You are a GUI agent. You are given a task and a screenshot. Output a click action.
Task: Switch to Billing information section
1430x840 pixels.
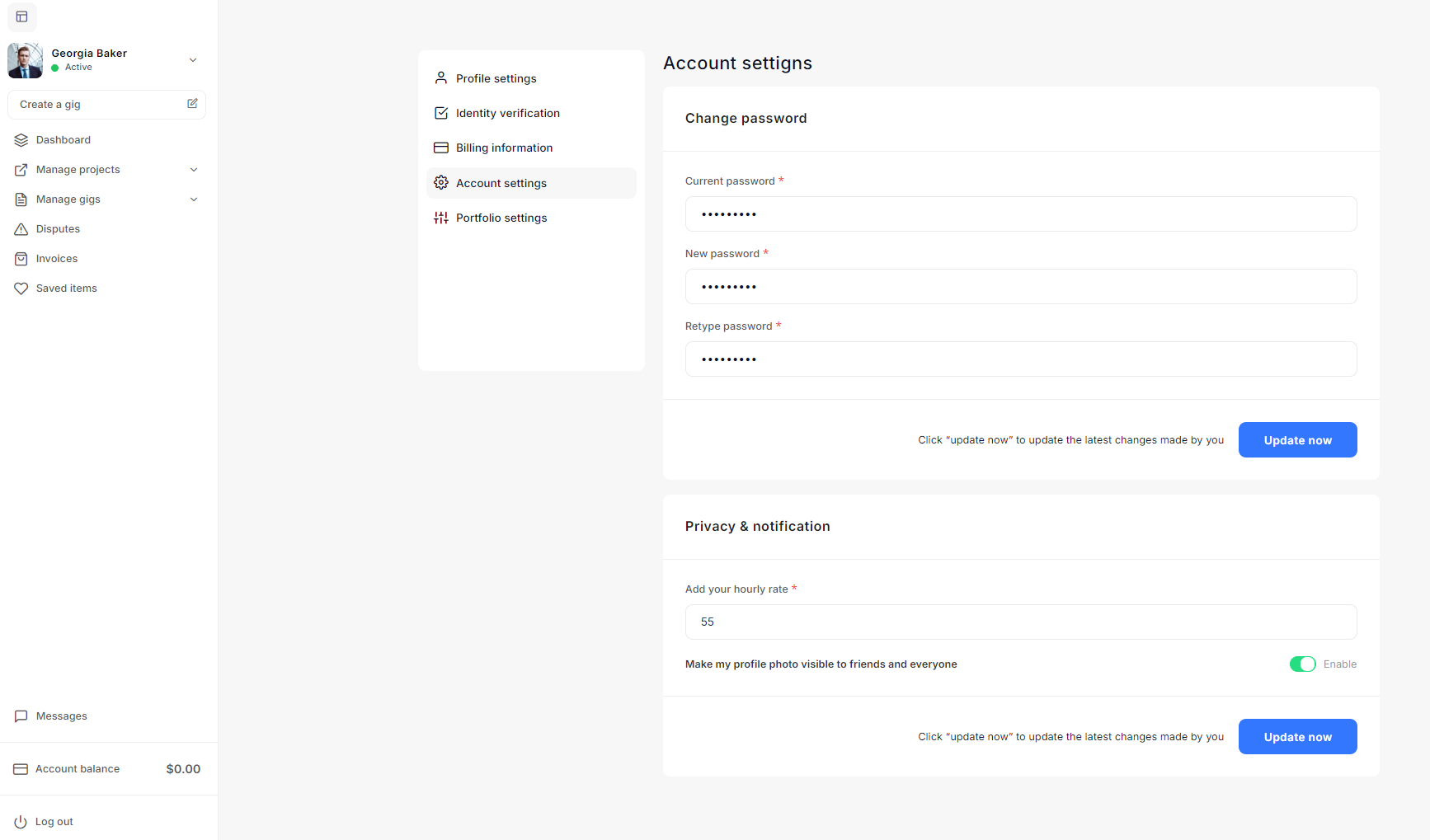click(x=504, y=148)
